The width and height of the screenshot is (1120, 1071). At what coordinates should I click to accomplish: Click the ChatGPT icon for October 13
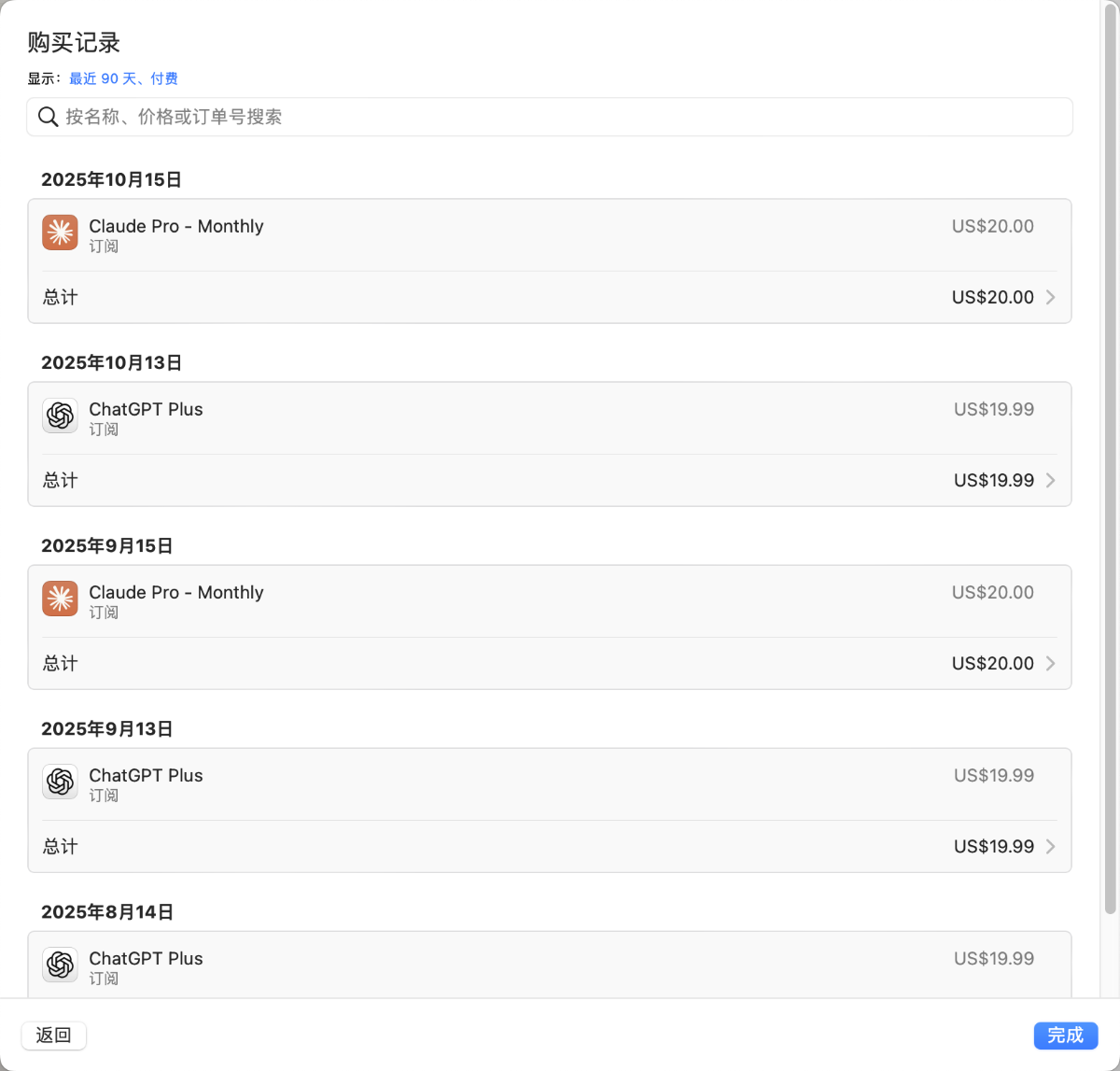tap(61, 416)
